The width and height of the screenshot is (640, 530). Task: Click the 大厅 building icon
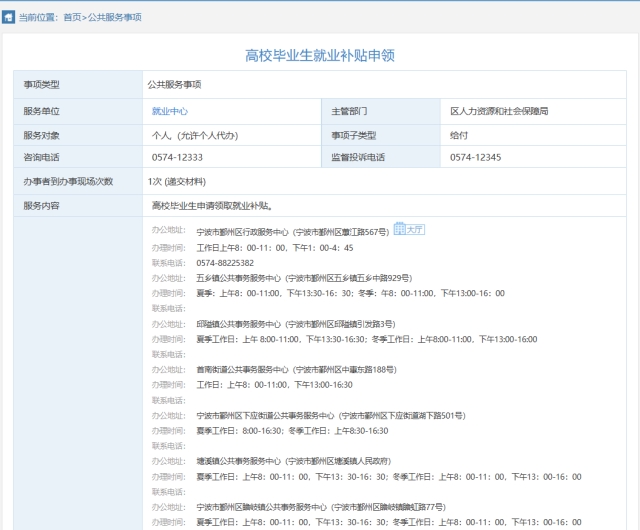tap(408, 229)
